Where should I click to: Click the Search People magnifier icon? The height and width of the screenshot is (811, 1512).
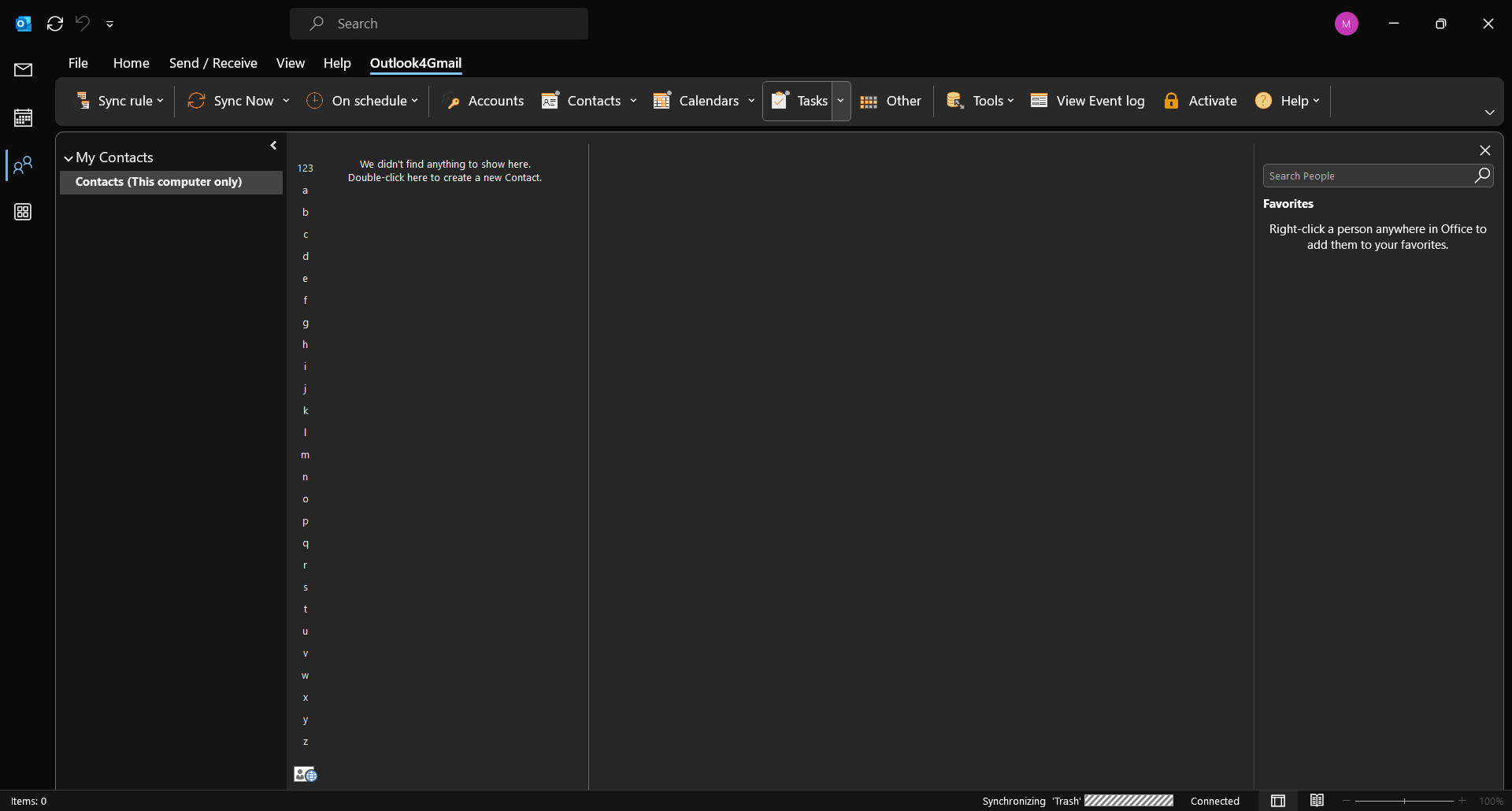(x=1483, y=175)
